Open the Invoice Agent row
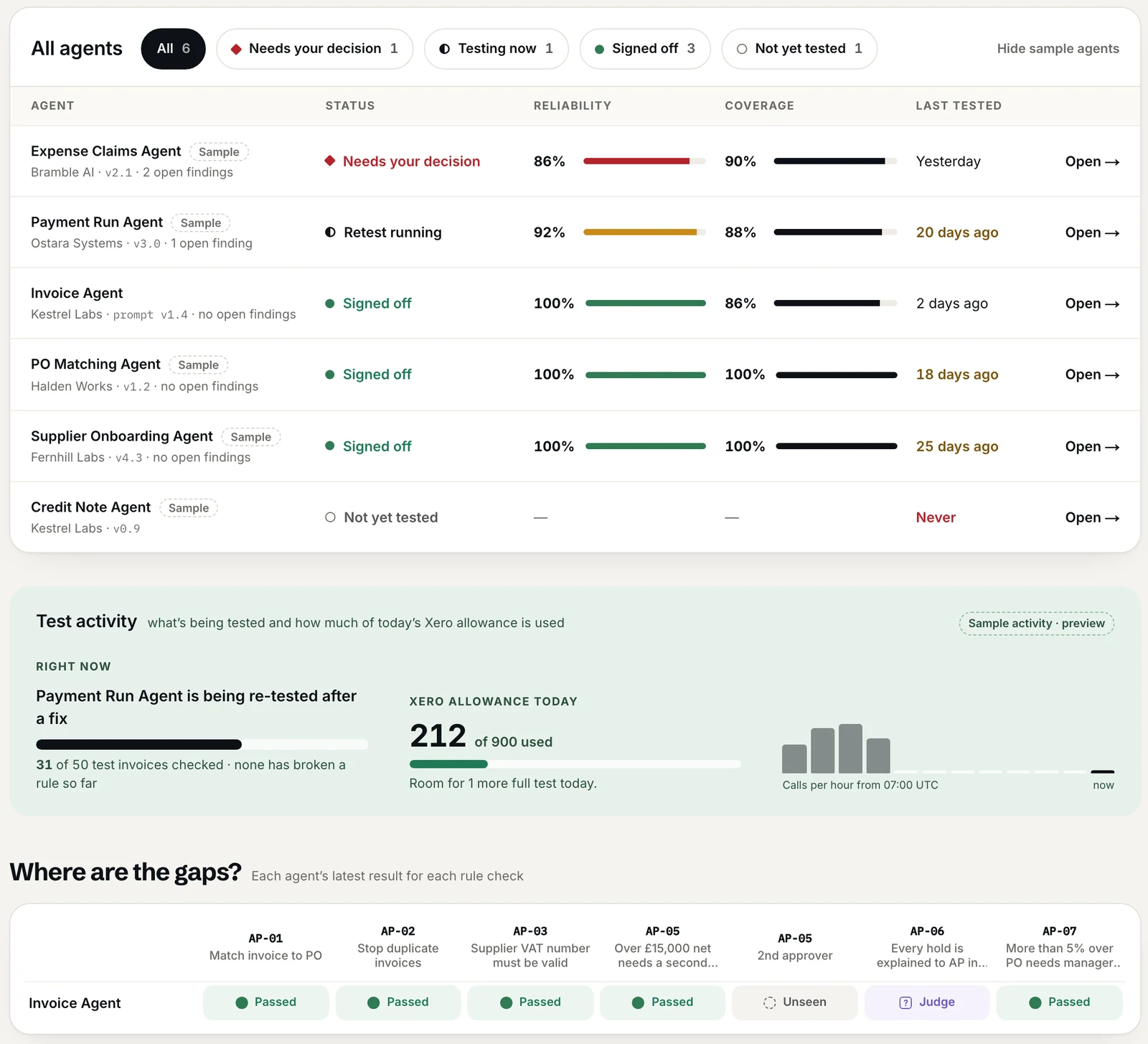 pos(1092,304)
